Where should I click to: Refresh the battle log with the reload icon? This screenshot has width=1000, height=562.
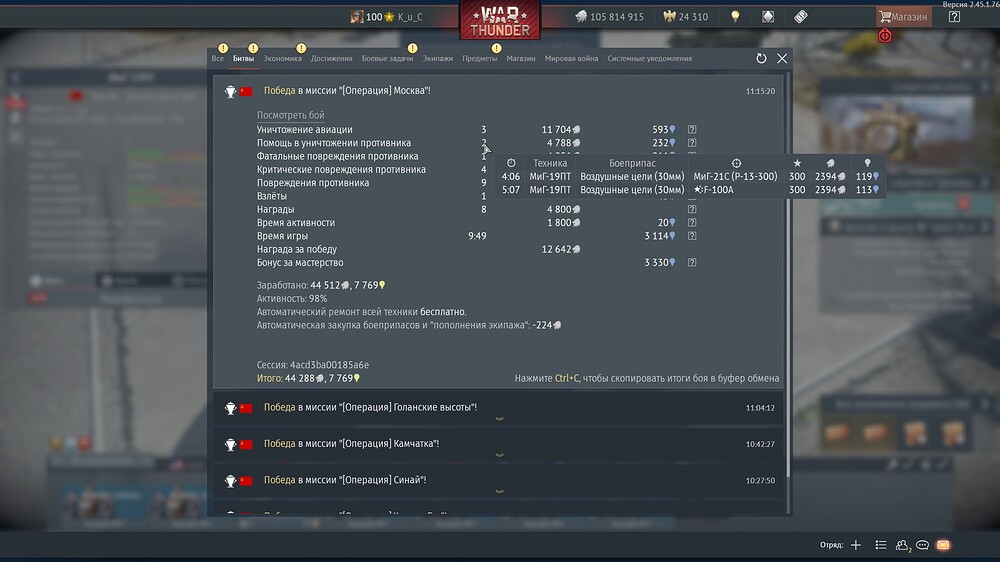click(761, 58)
